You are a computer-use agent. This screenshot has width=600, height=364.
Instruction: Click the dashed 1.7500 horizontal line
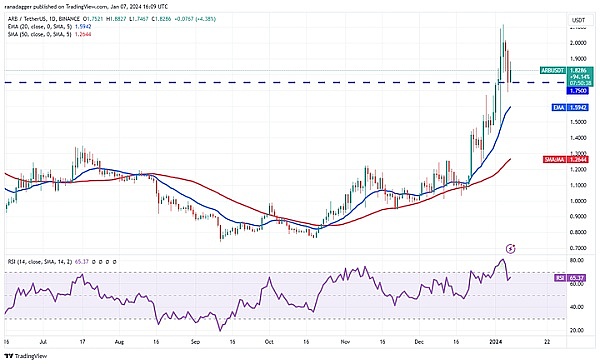point(285,82)
